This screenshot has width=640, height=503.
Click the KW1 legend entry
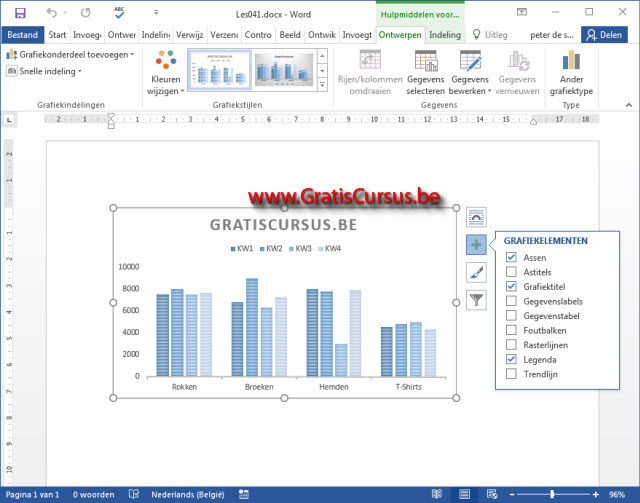pos(242,248)
